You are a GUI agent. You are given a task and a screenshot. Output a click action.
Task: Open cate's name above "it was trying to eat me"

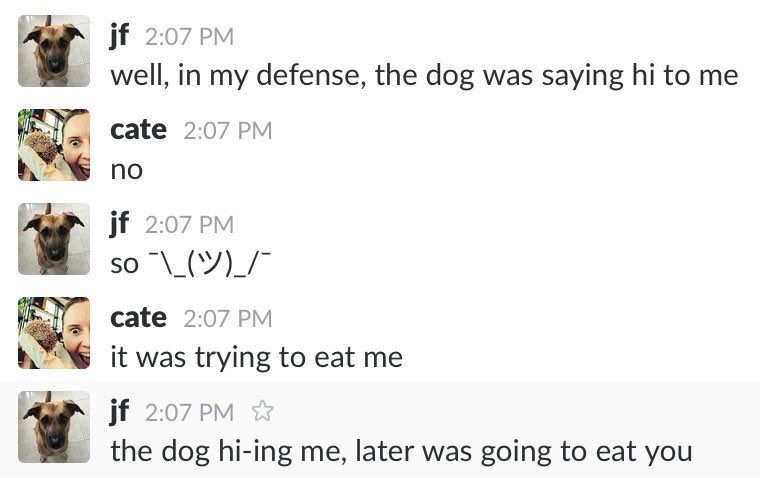138,318
